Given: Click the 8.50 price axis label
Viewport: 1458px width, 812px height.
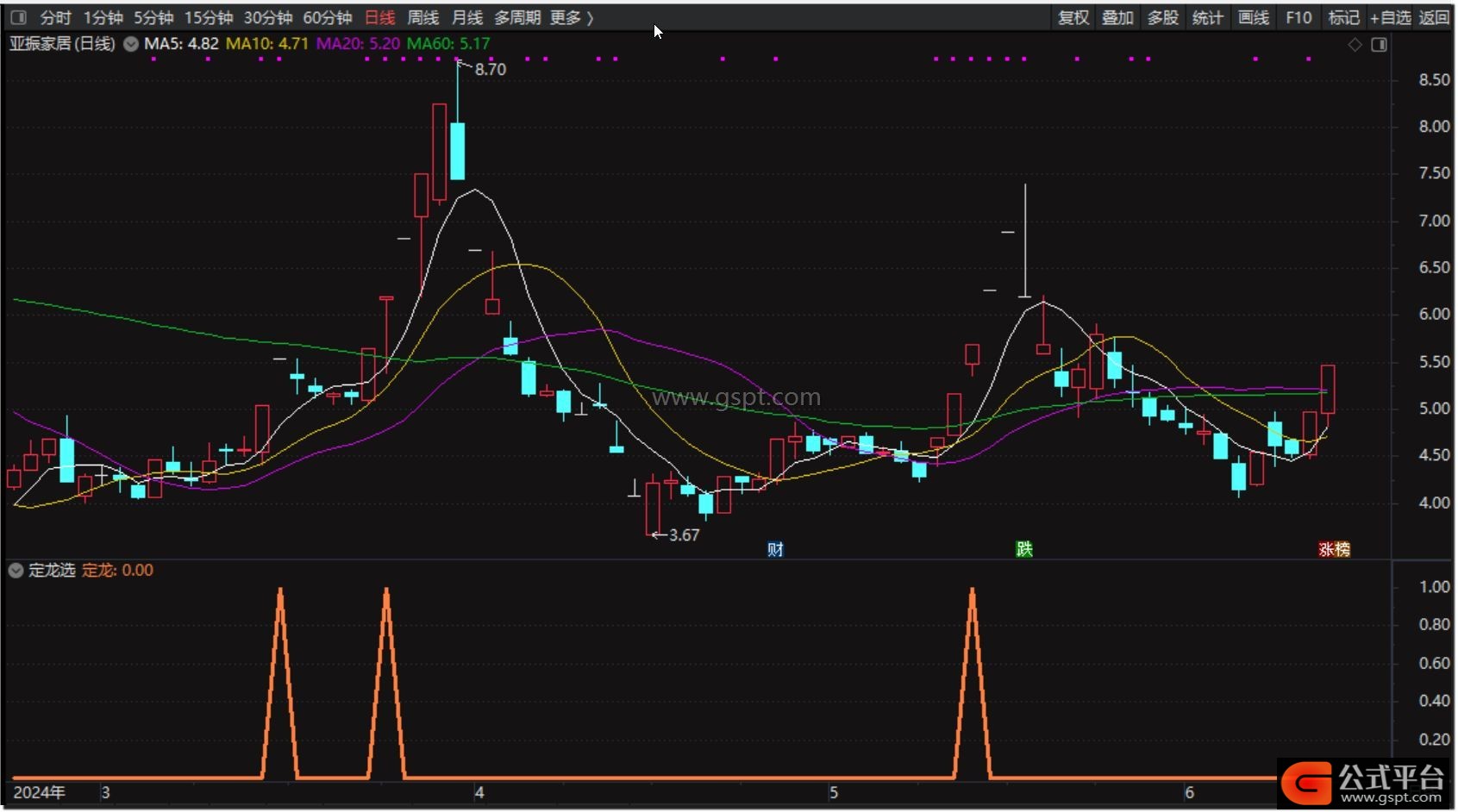Looking at the screenshot, I should tap(1434, 80).
